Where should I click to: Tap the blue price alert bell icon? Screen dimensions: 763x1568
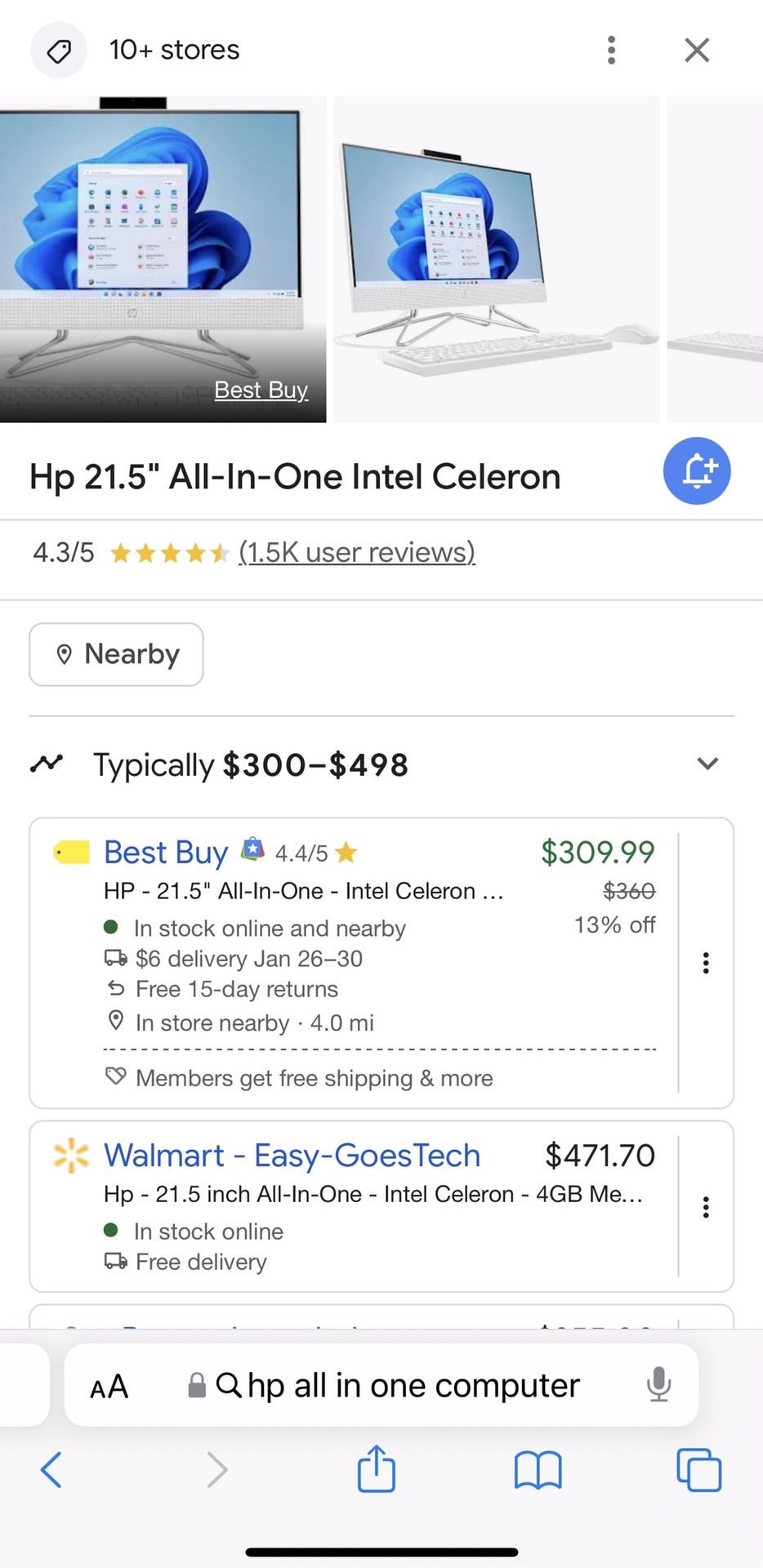[696, 470]
